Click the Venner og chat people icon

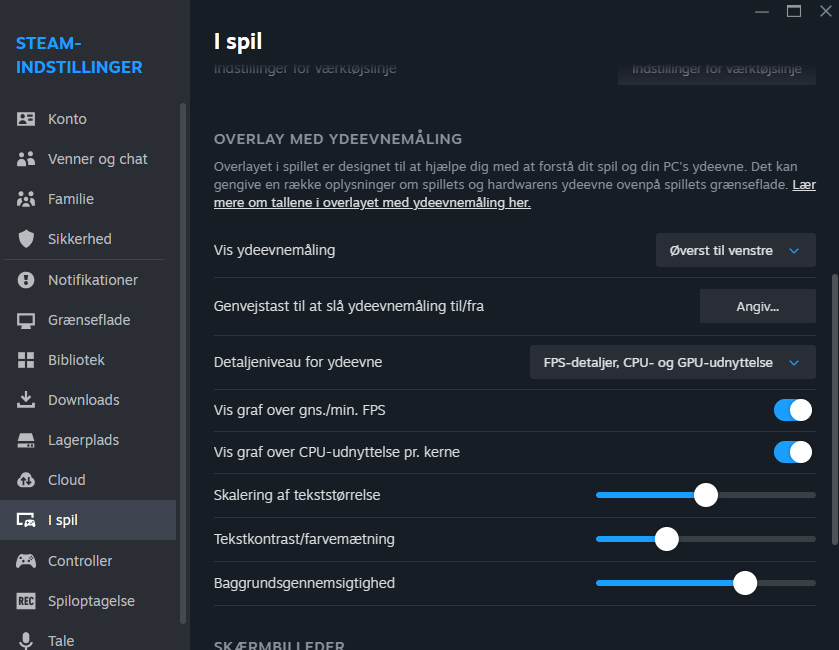tap(26, 159)
